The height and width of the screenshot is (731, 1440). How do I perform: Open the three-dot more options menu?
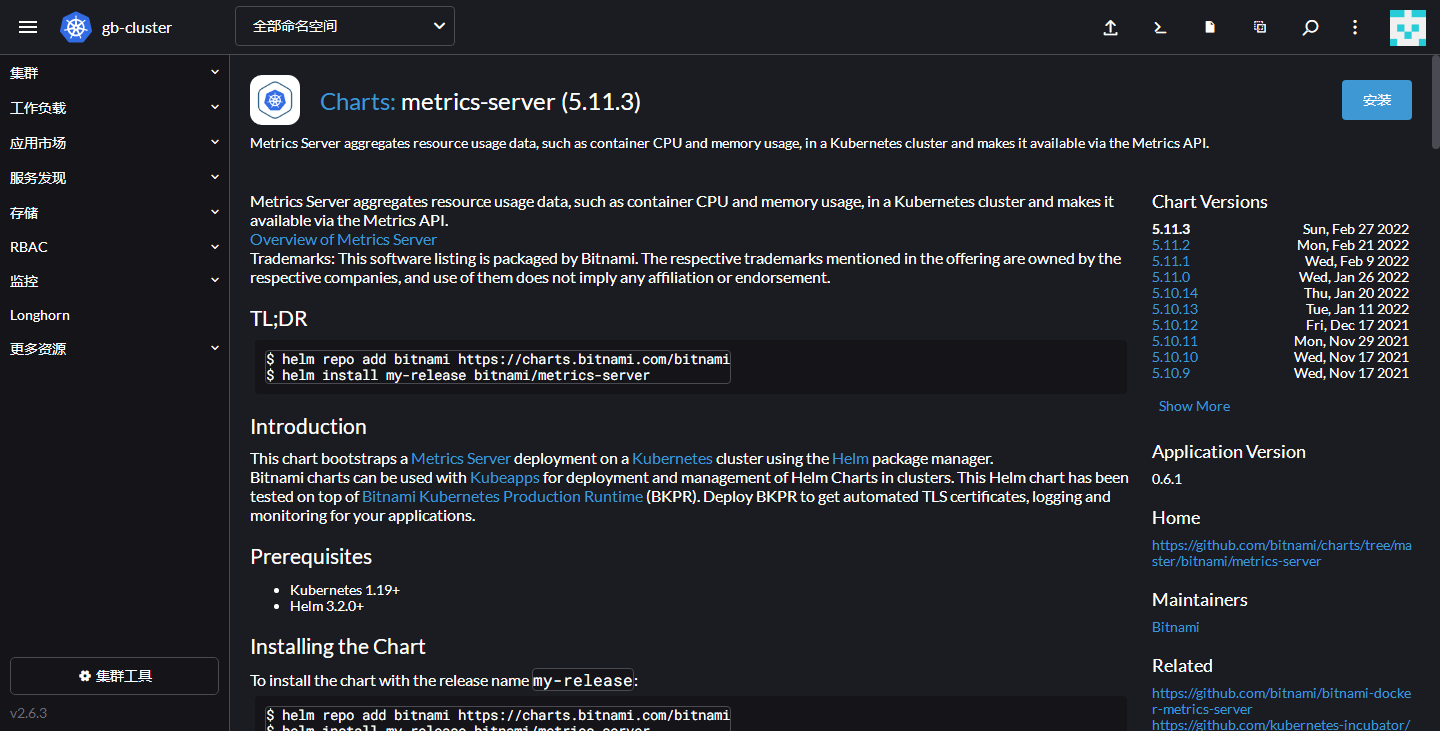1355,28
